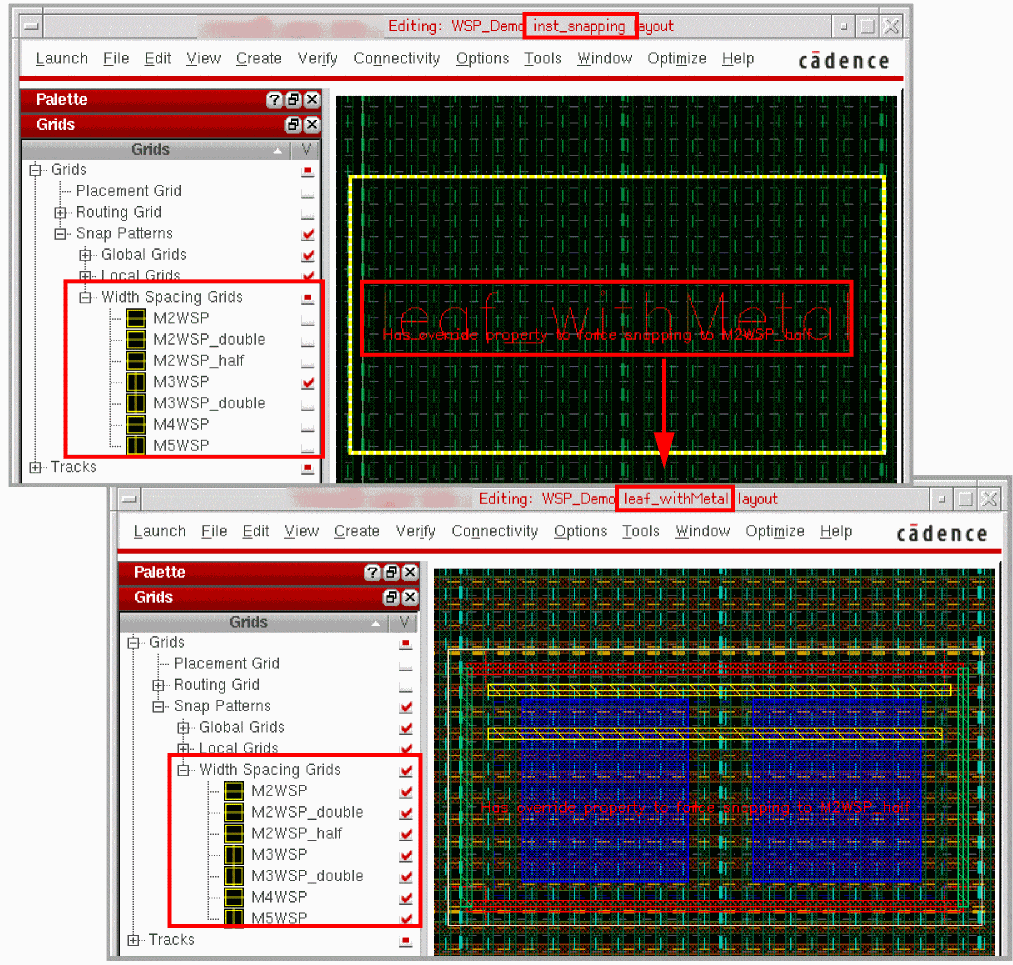The width and height of the screenshot is (1013, 965).
Task: Open Palette help icon in leaf_withMetal window
Action: tap(373, 572)
